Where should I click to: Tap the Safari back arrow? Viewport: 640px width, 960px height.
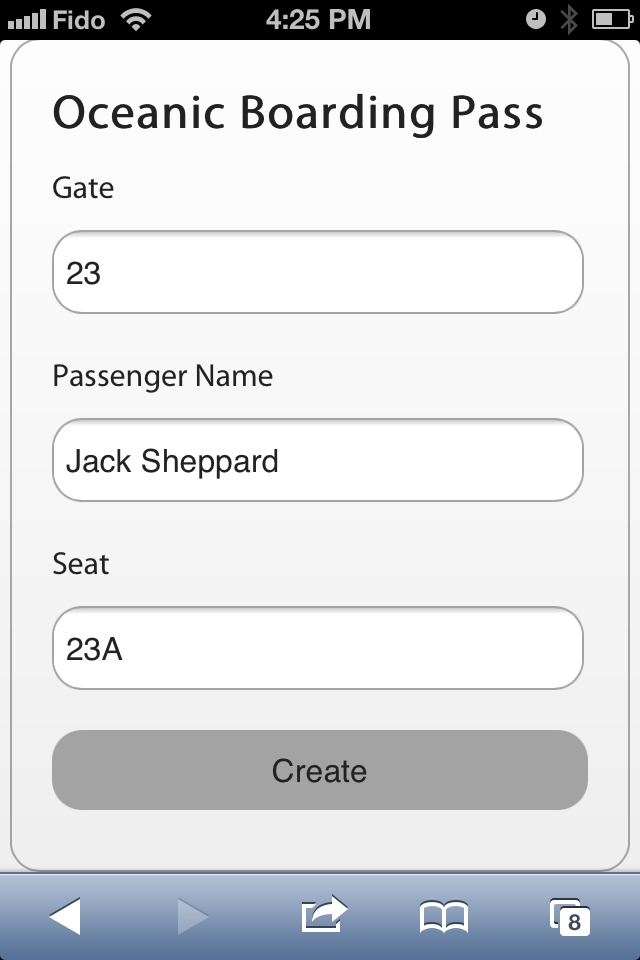pyautogui.click(x=65, y=915)
